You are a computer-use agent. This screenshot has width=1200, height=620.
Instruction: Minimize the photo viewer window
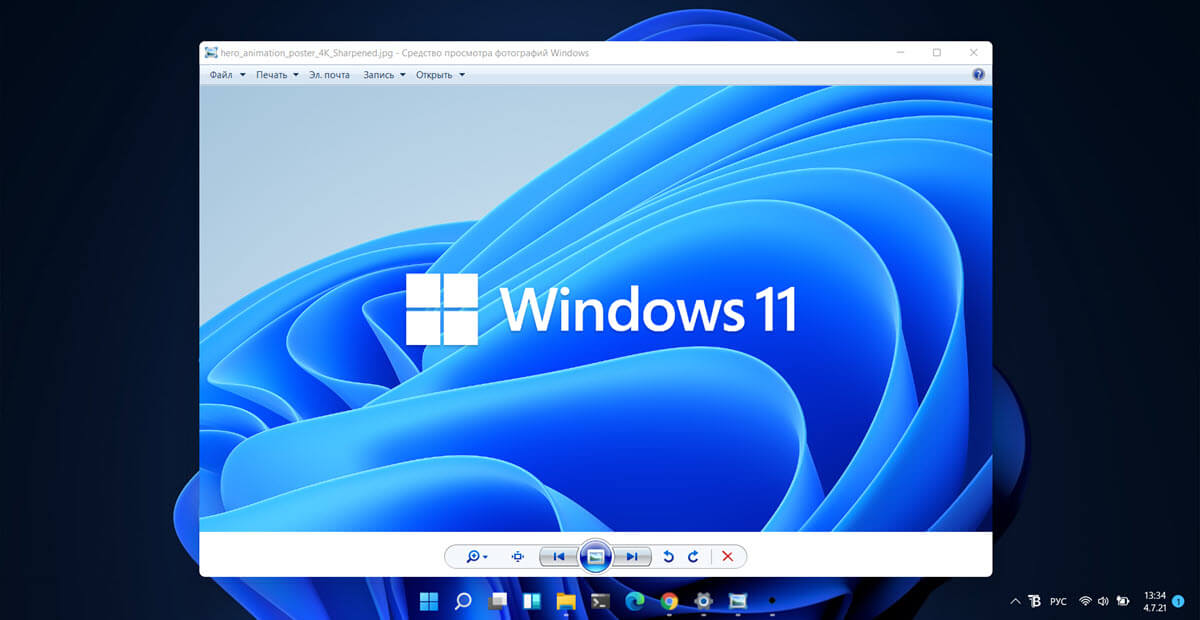[899, 52]
